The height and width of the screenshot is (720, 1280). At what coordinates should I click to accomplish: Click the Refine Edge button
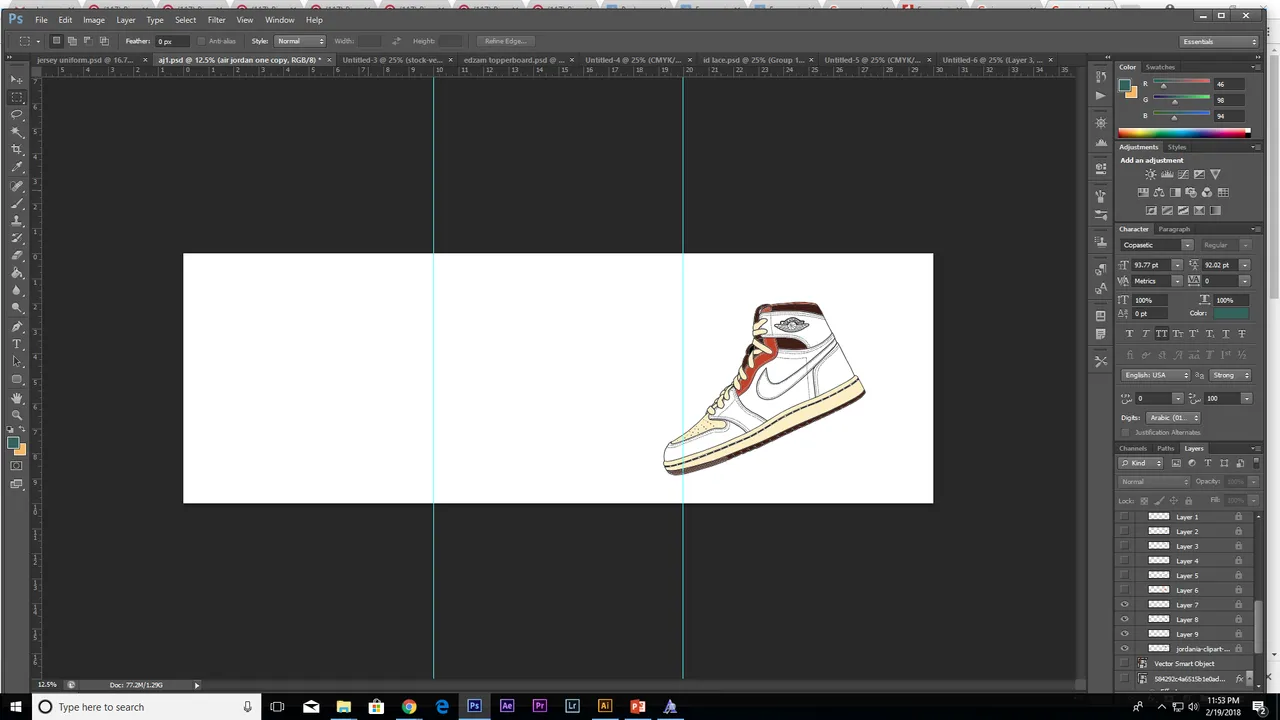(x=505, y=41)
